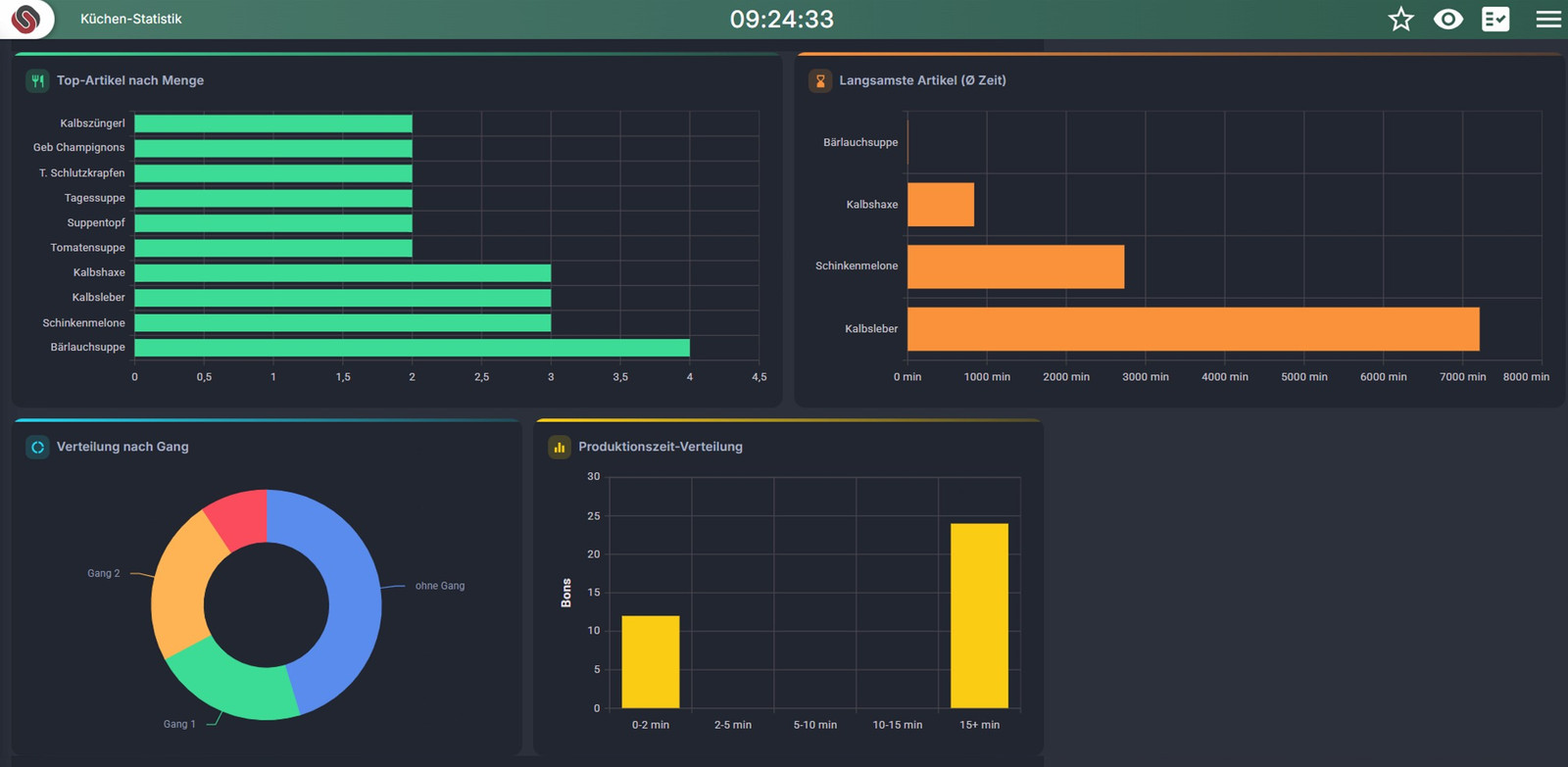1568x767 pixels.
Task: Click the app logo in top-left corner
Action: (25, 19)
